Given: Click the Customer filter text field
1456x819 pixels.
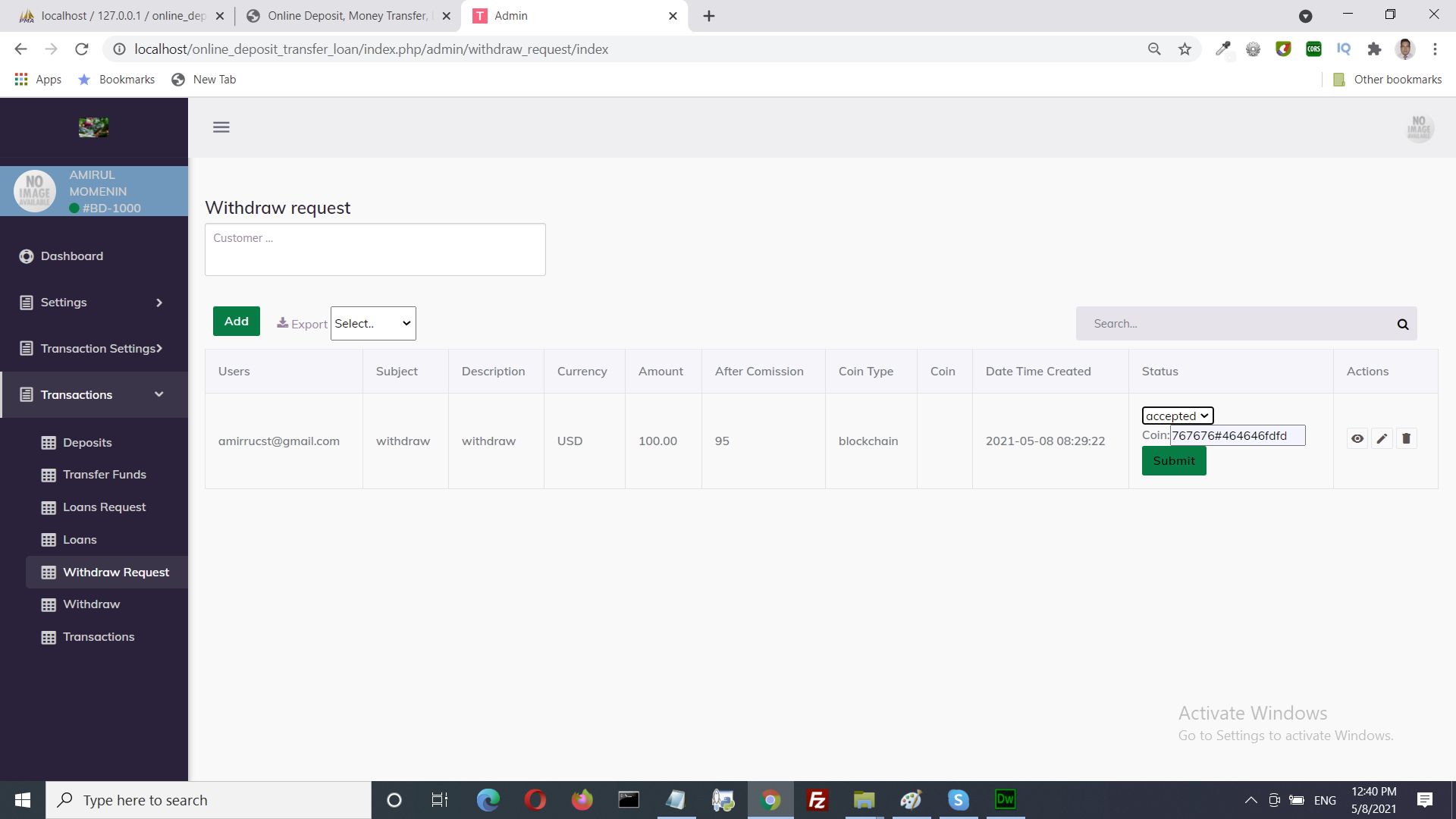Looking at the screenshot, I should pos(375,249).
